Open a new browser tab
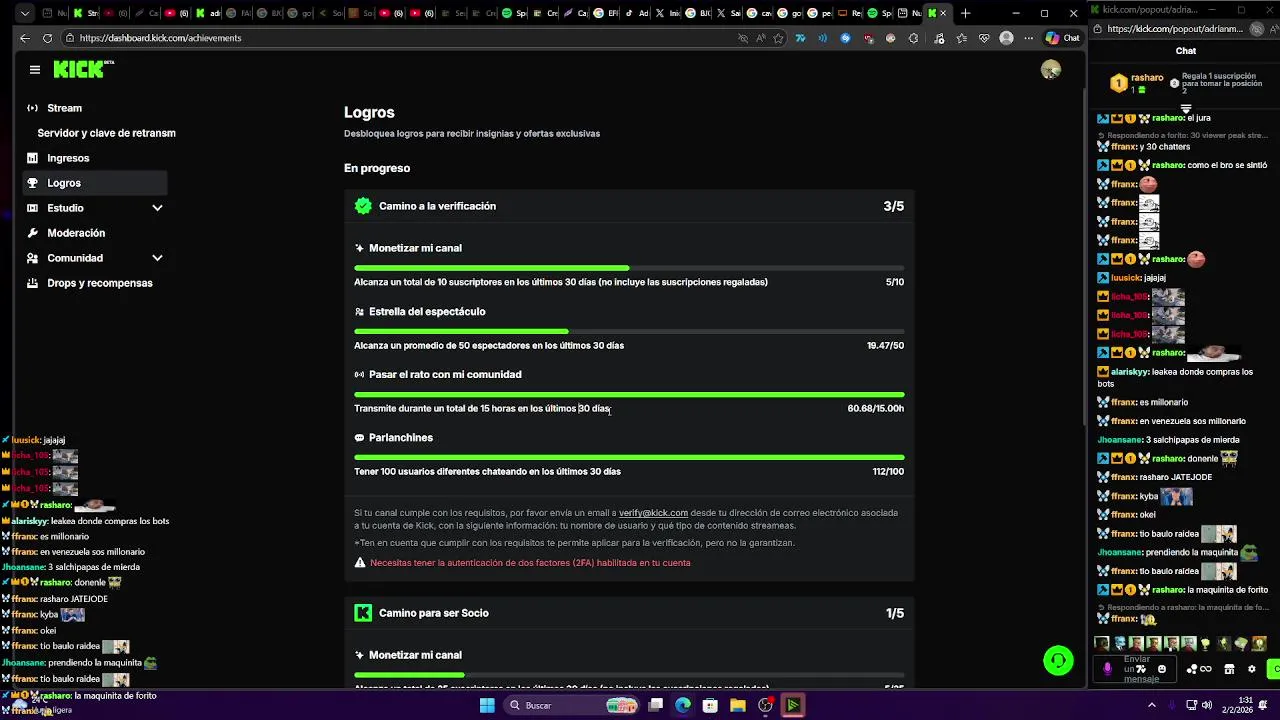The width and height of the screenshot is (1280, 720). click(965, 13)
